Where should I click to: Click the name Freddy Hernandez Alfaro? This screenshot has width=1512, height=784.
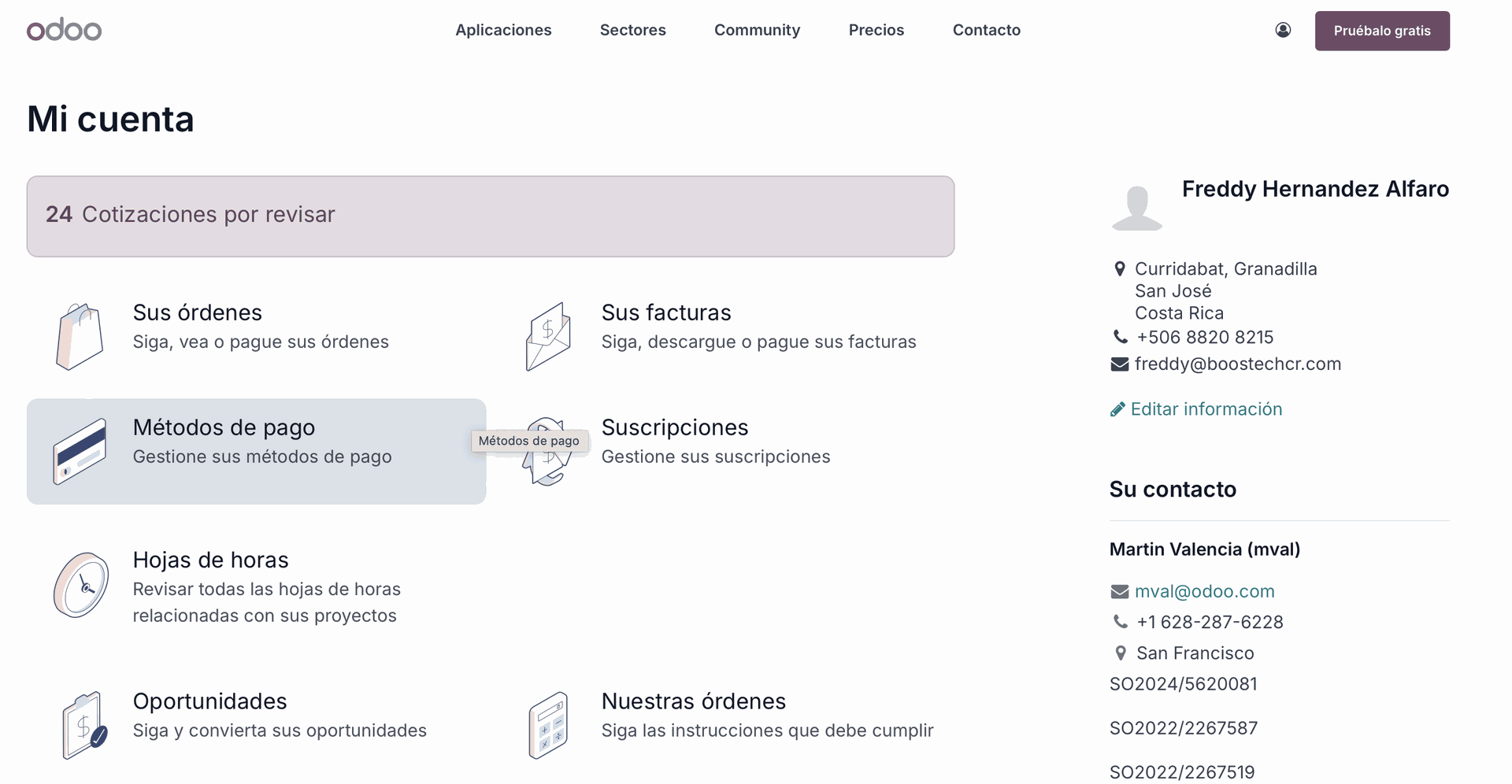point(1315,189)
